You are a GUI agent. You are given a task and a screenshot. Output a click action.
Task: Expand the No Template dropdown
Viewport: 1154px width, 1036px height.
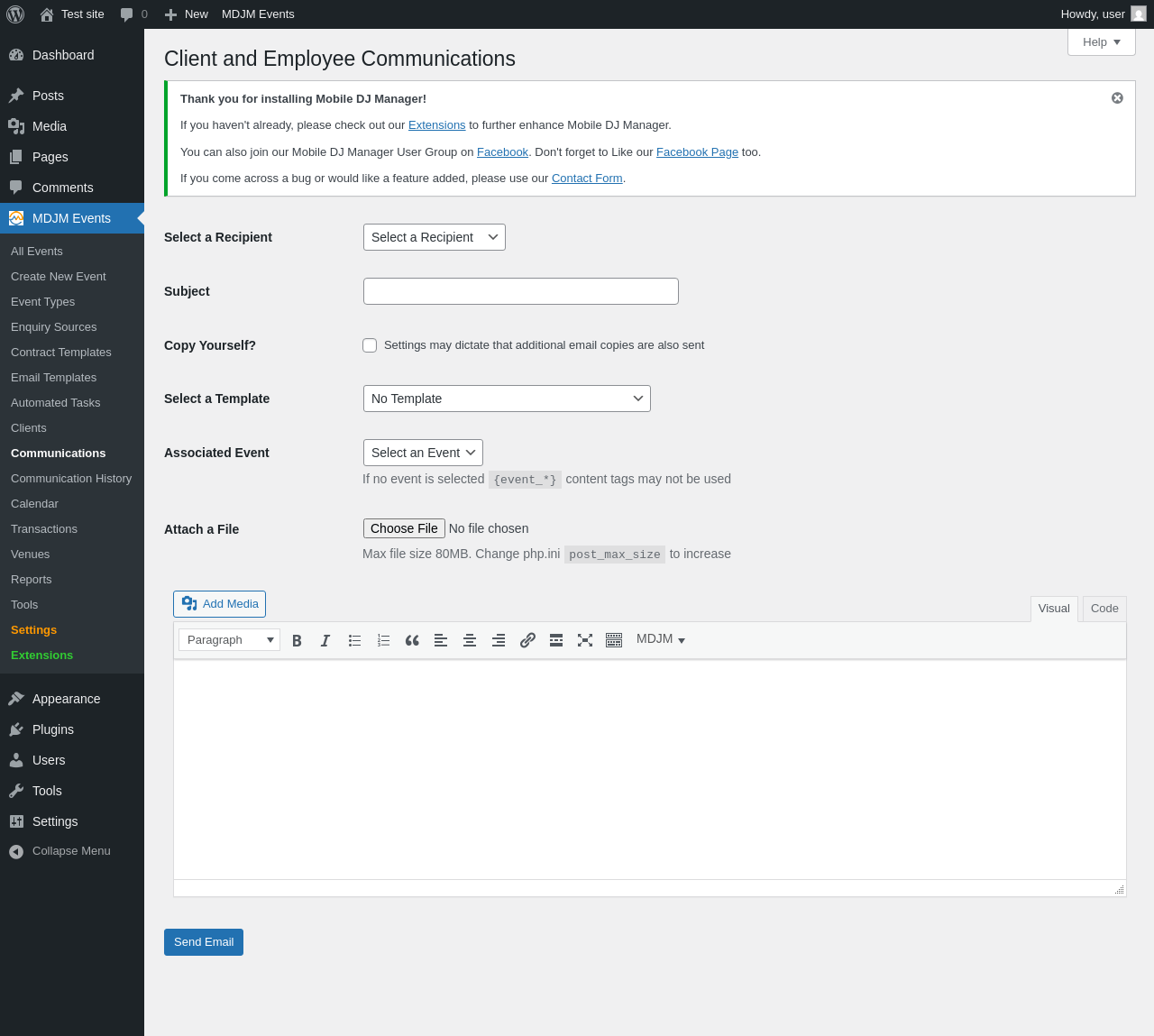click(x=507, y=399)
